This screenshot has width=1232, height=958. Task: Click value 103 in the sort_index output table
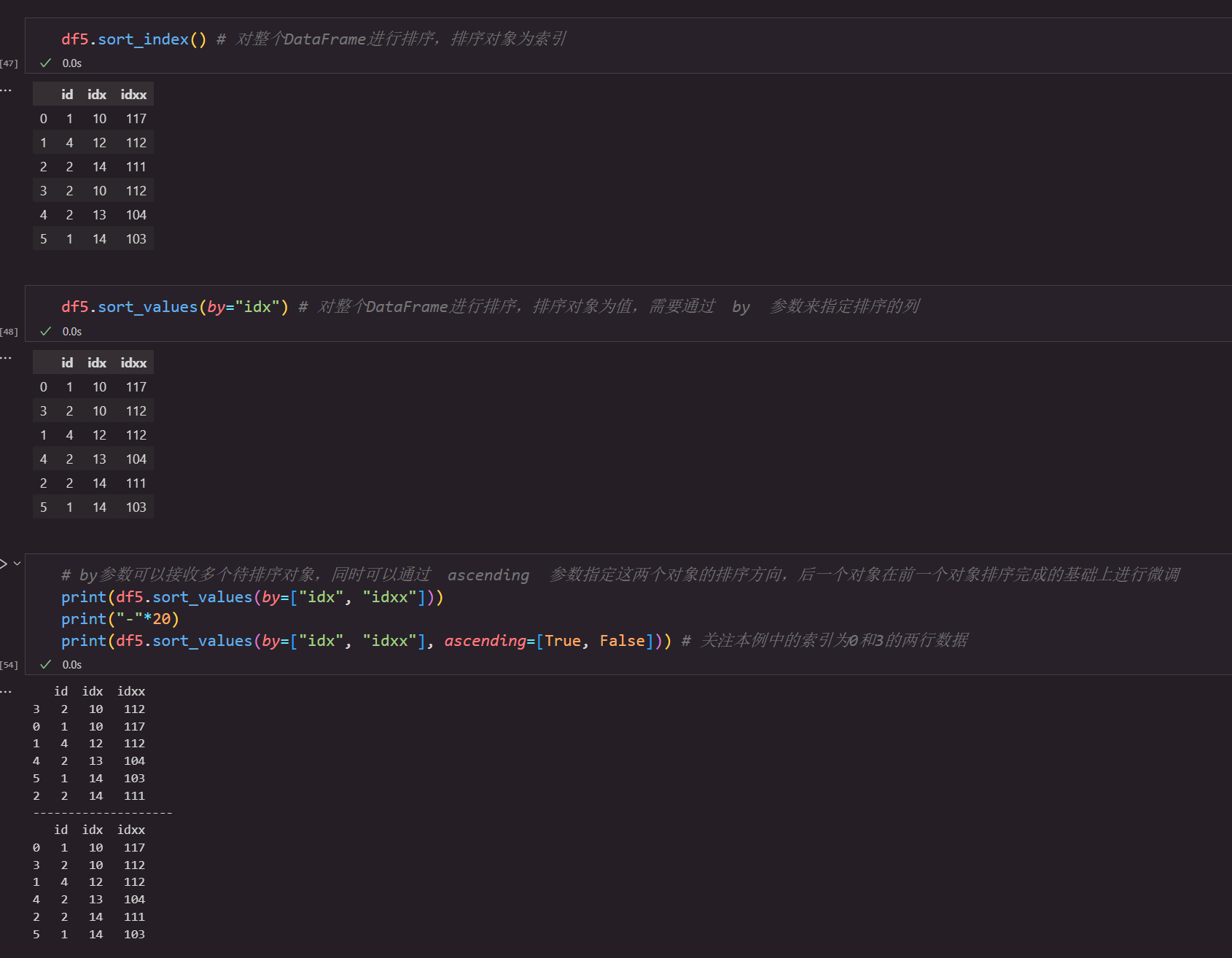pos(136,239)
